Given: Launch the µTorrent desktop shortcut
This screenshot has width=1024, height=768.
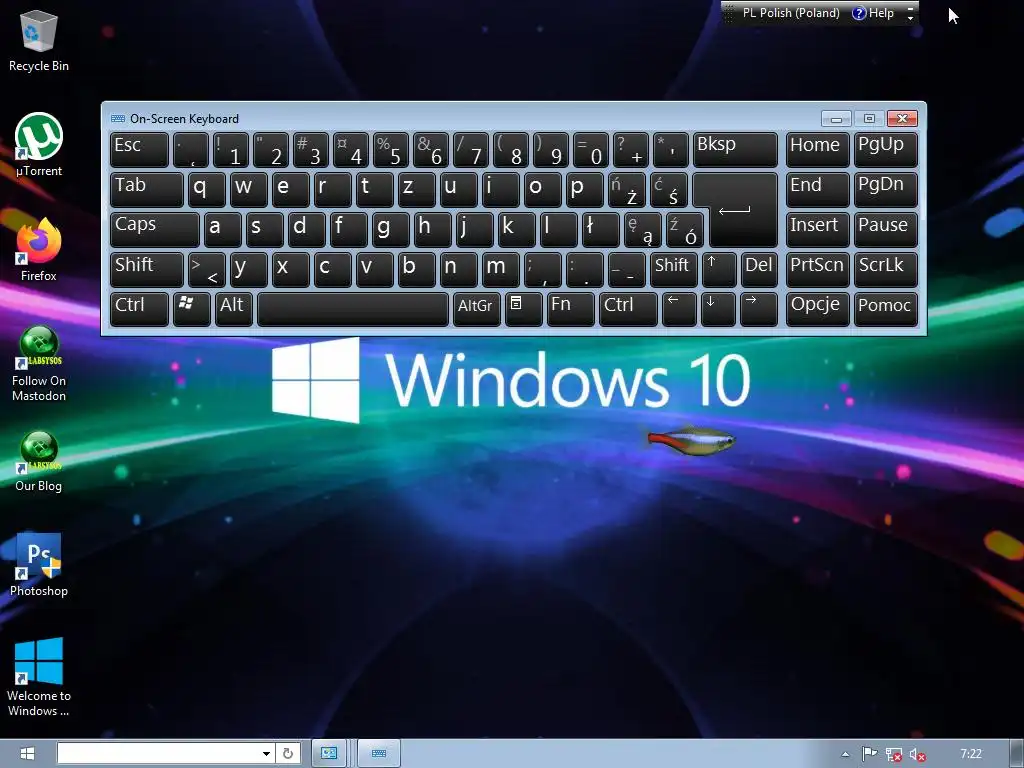Looking at the screenshot, I should pyautogui.click(x=39, y=145).
